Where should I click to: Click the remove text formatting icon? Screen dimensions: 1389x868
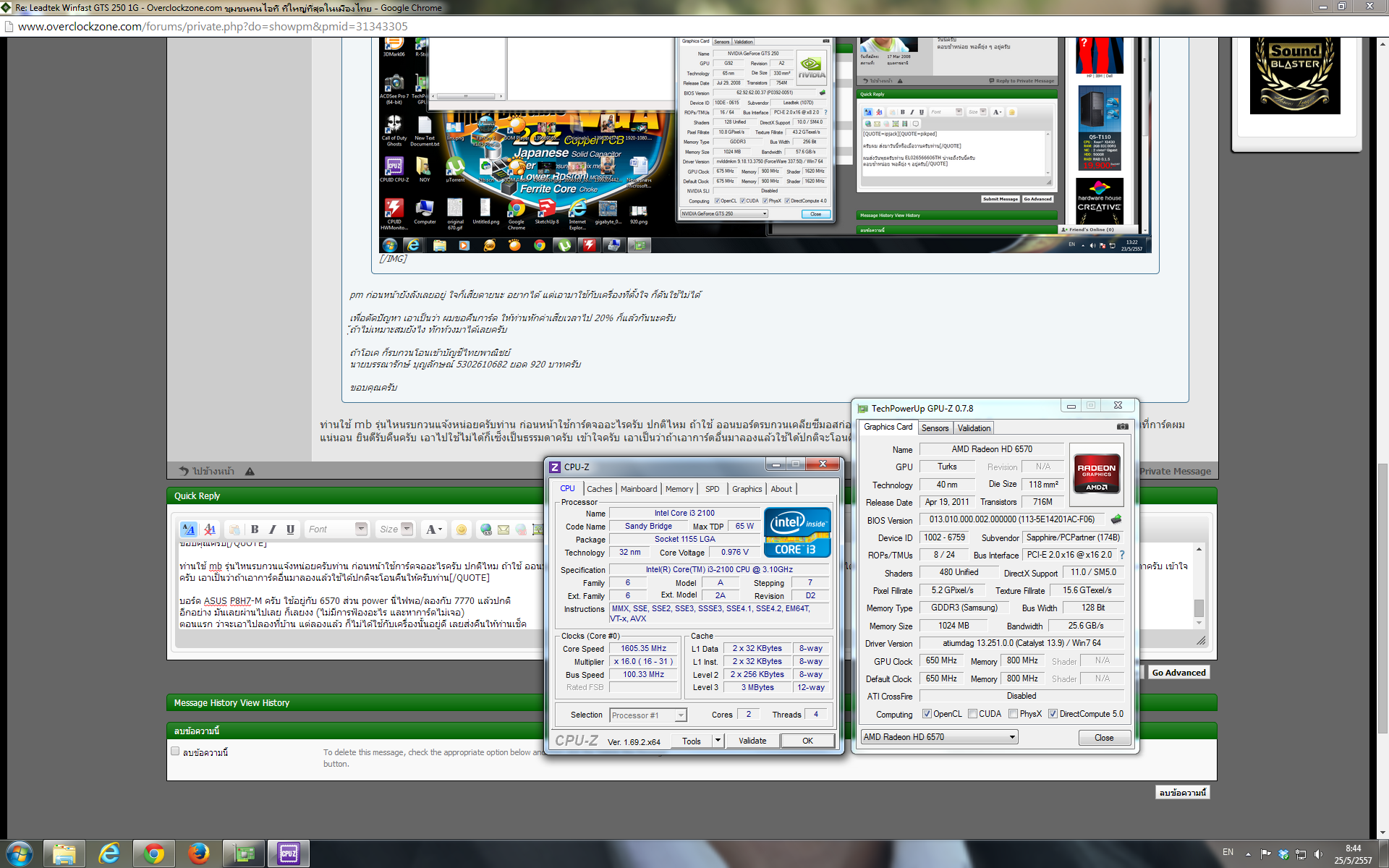tap(210, 529)
